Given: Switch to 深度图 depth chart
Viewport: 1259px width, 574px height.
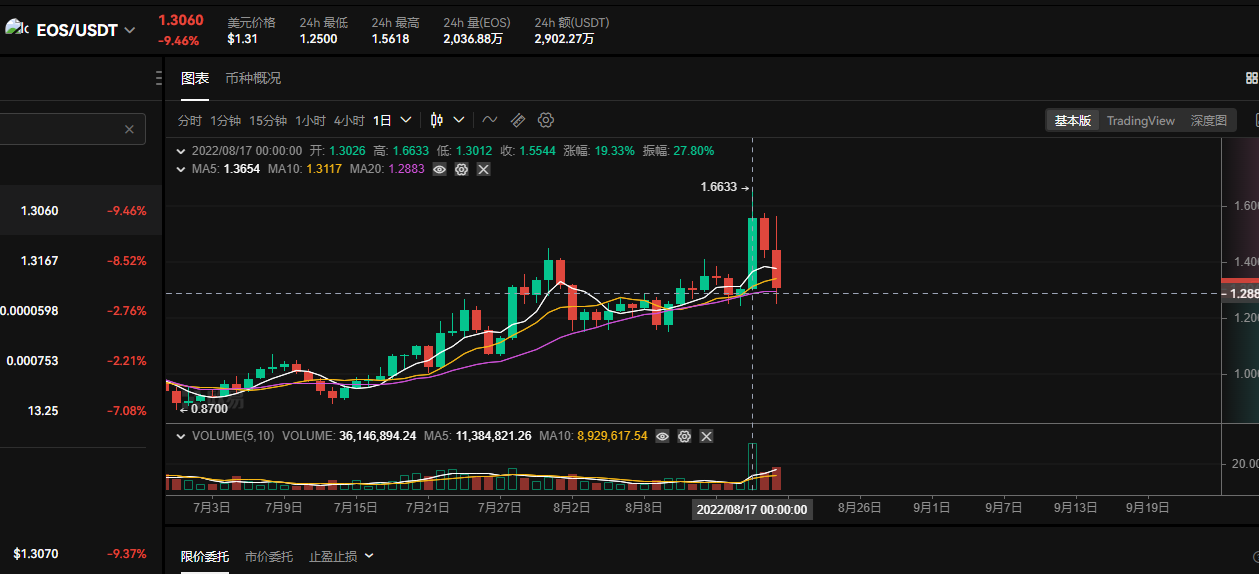Looking at the screenshot, I should click(x=1209, y=120).
